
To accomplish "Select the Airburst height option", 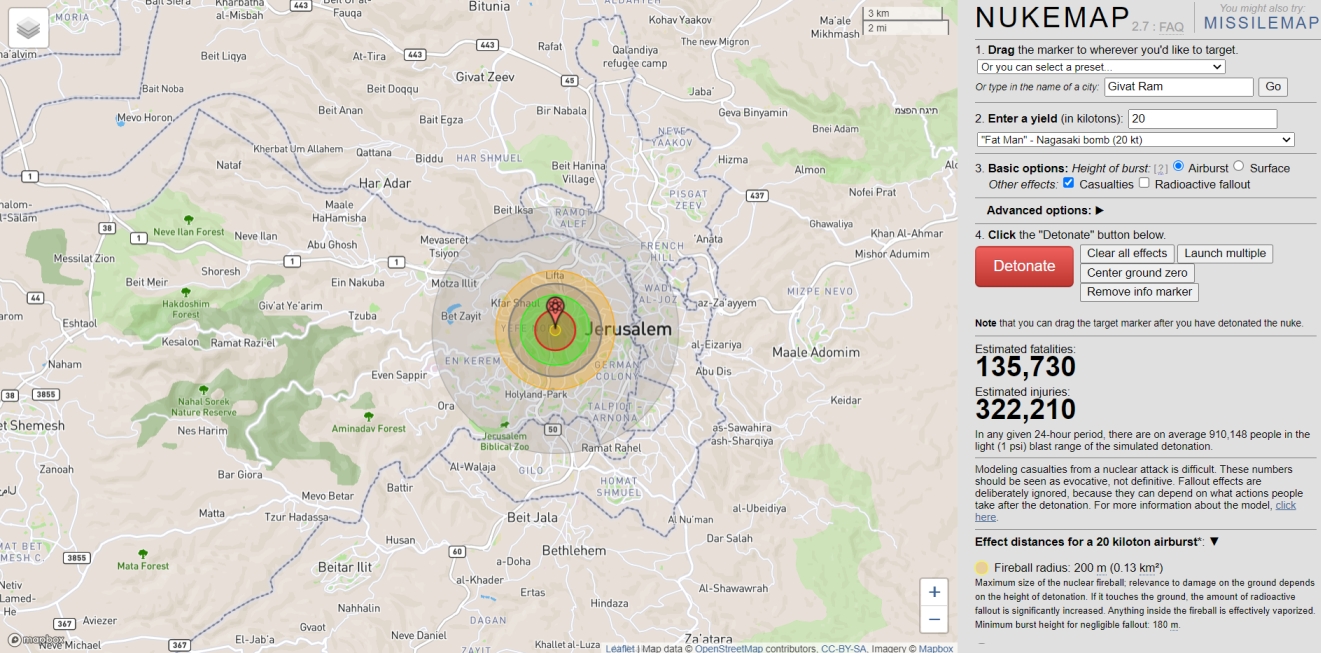I will [x=1179, y=166].
